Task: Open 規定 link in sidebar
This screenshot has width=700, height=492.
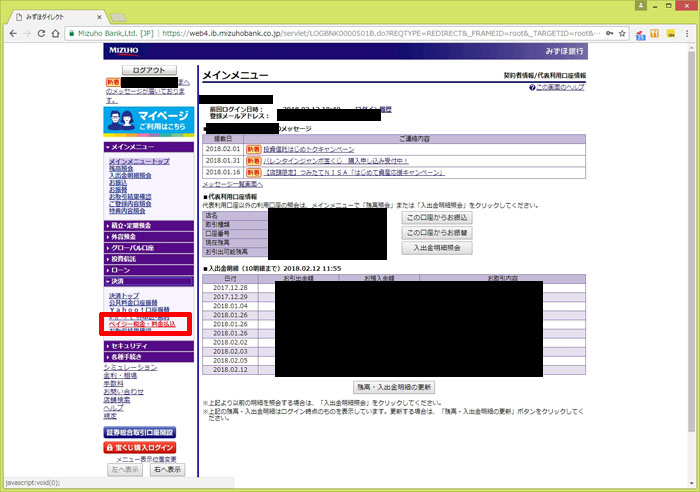Action: (110, 416)
